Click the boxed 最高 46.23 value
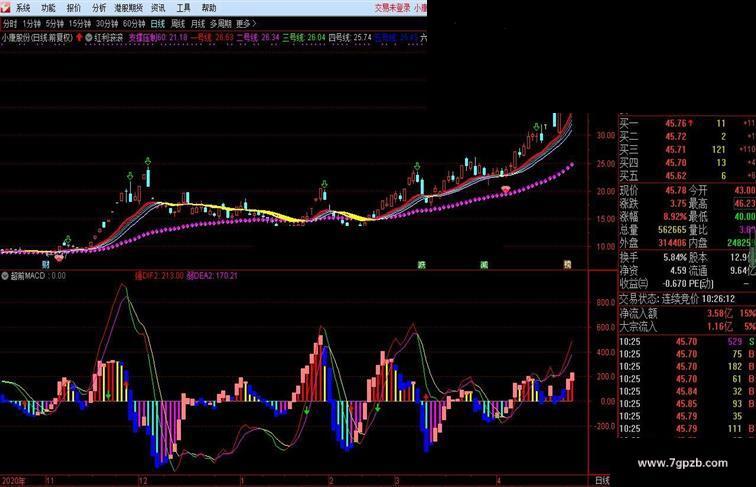 [745, 203]
